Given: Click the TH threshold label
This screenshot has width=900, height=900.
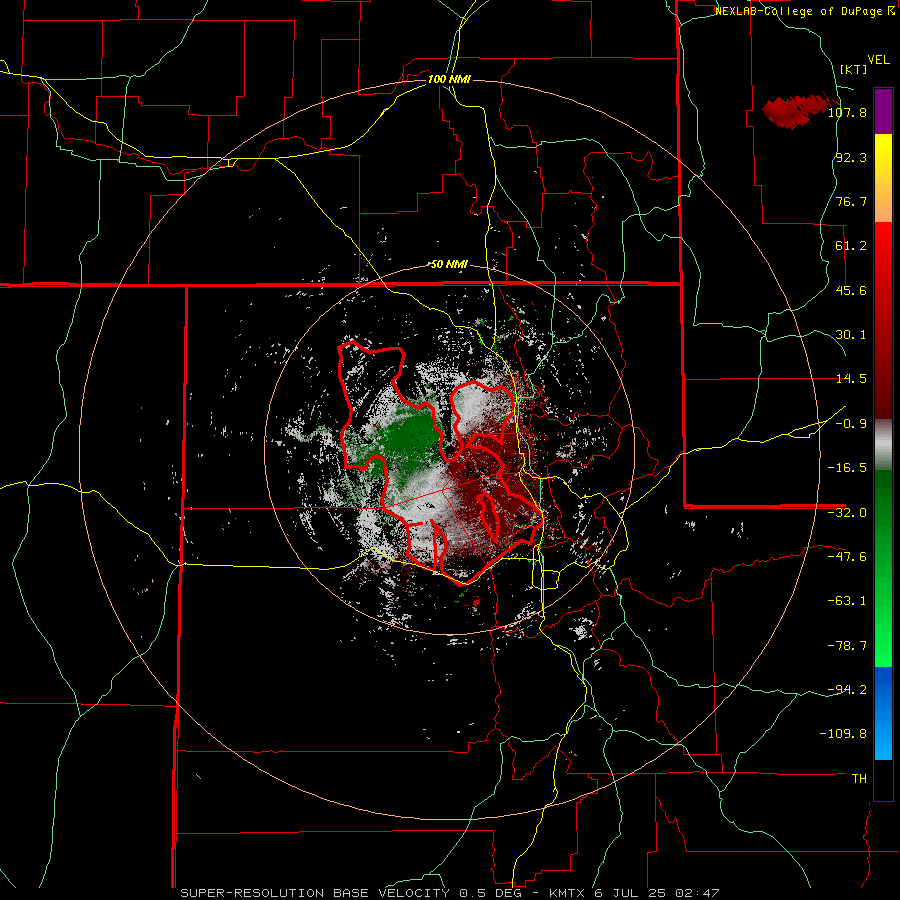Looking at the screenshot, I should 859,779.
